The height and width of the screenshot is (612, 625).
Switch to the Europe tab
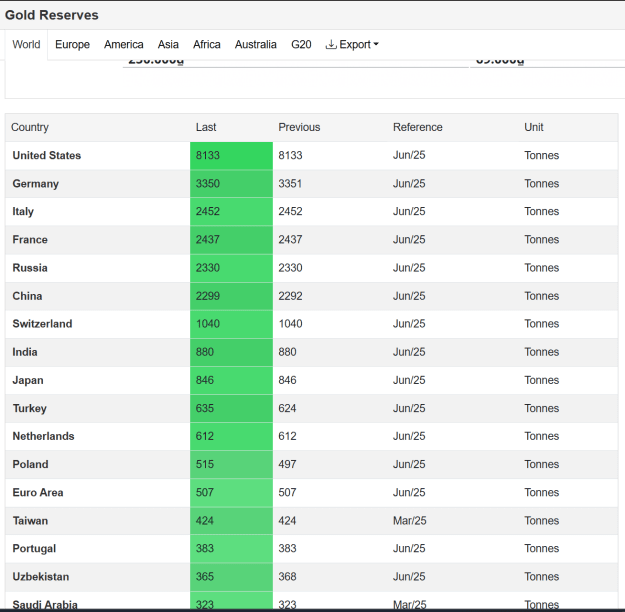[x=72, y=44]
